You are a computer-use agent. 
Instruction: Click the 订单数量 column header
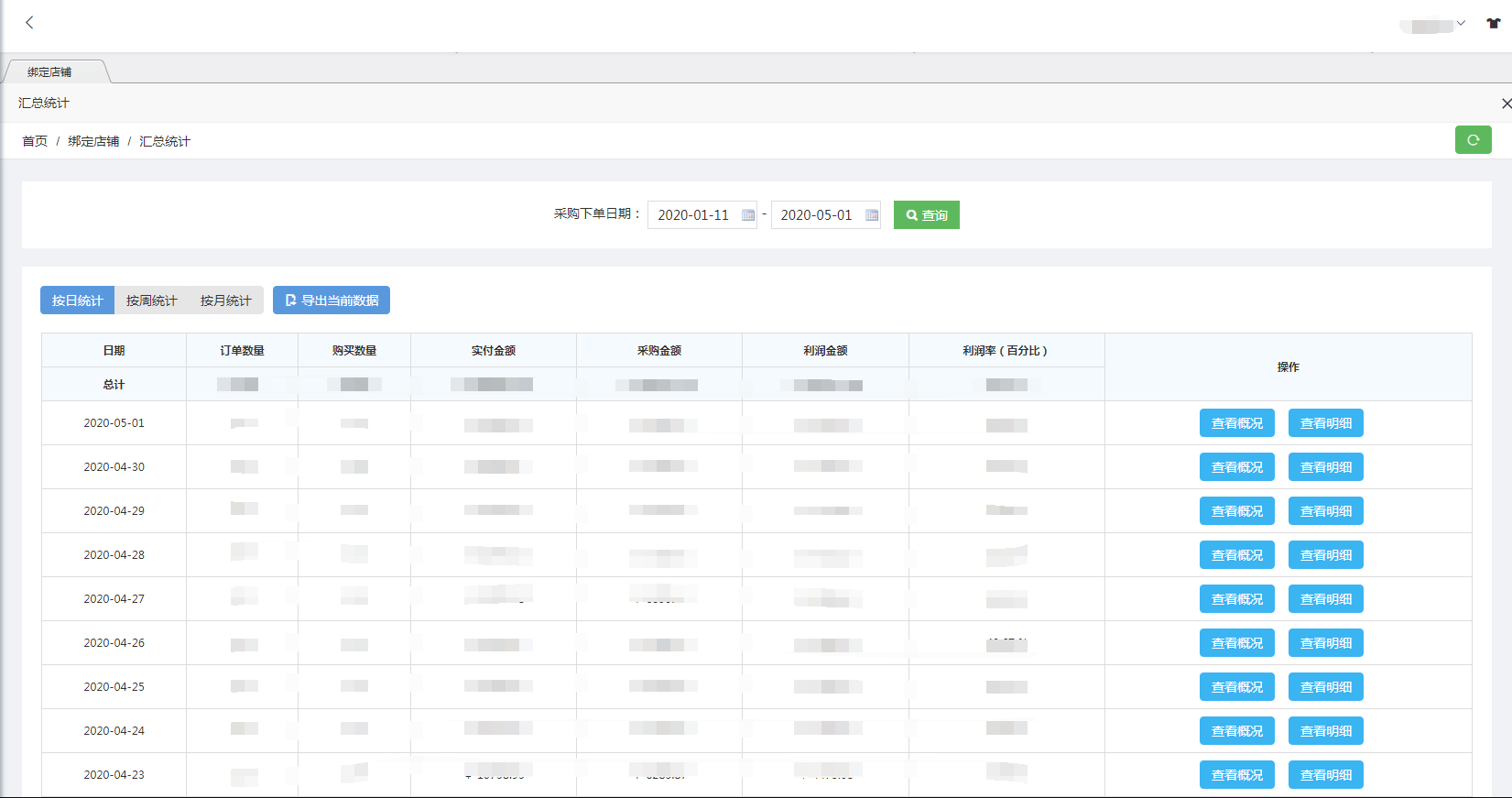pyautogui.click(x=243, y=351)
